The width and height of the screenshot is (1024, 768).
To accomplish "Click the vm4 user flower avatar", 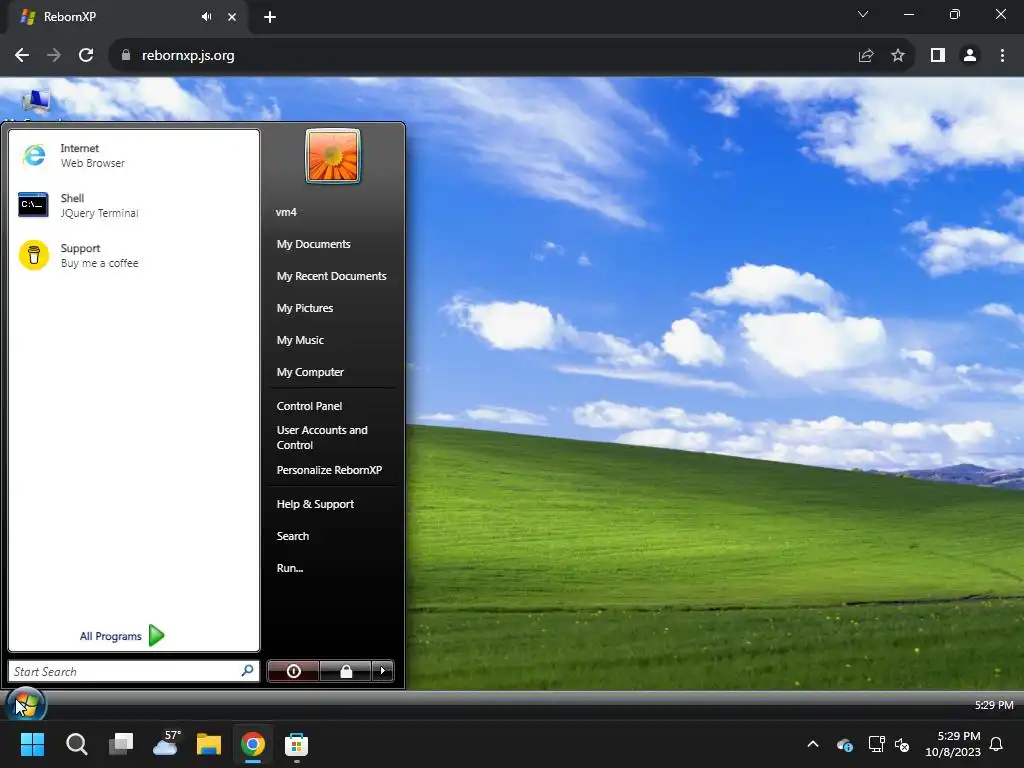I will (x=332, y=156).
